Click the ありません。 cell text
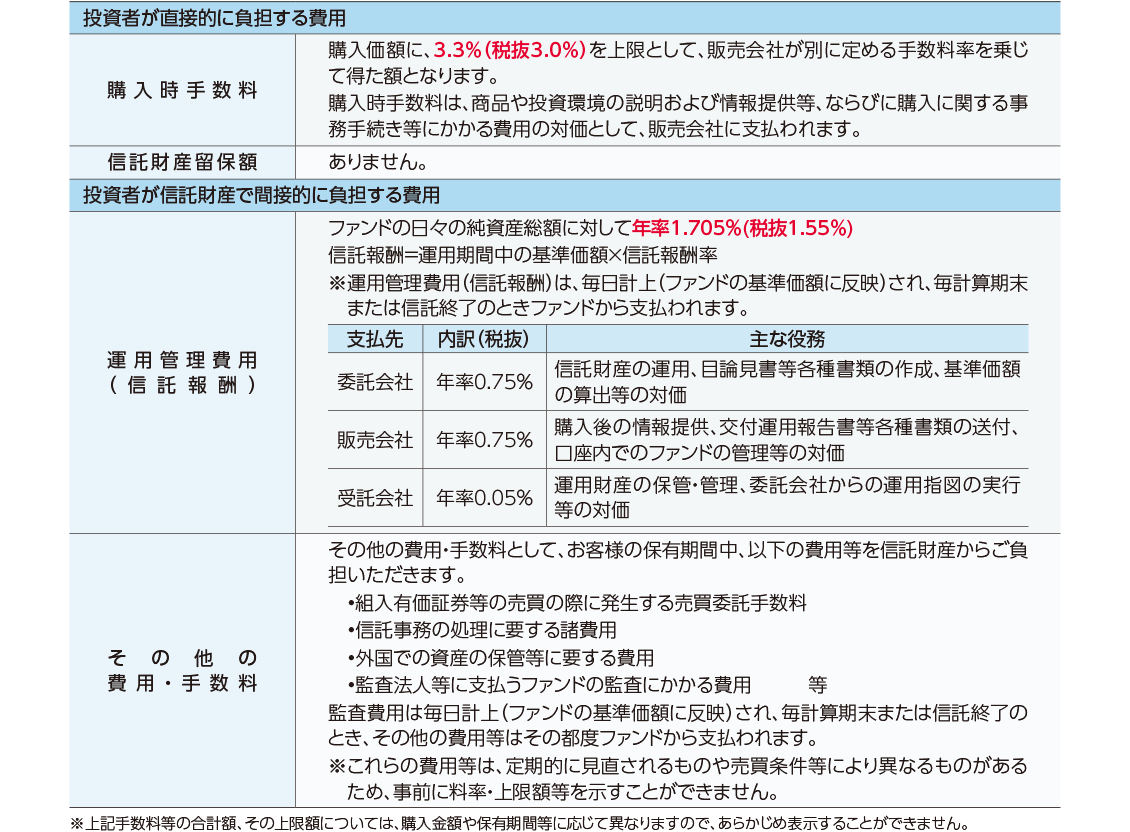 coord(378,162)
